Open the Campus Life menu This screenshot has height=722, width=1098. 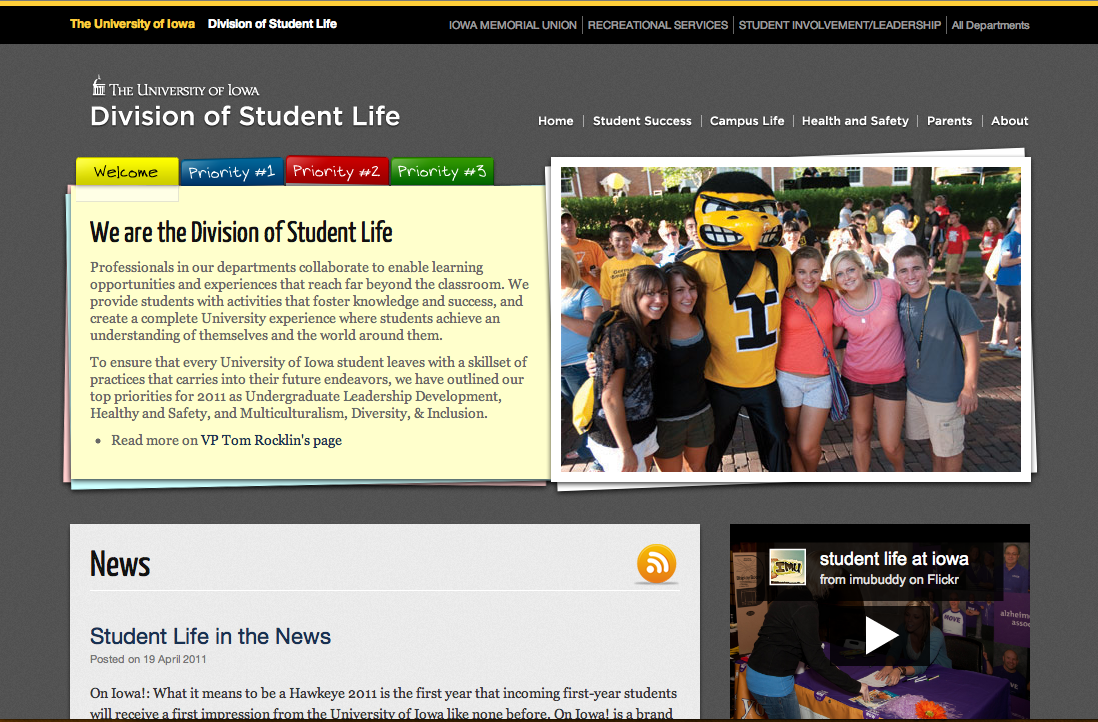pos(746,120)
